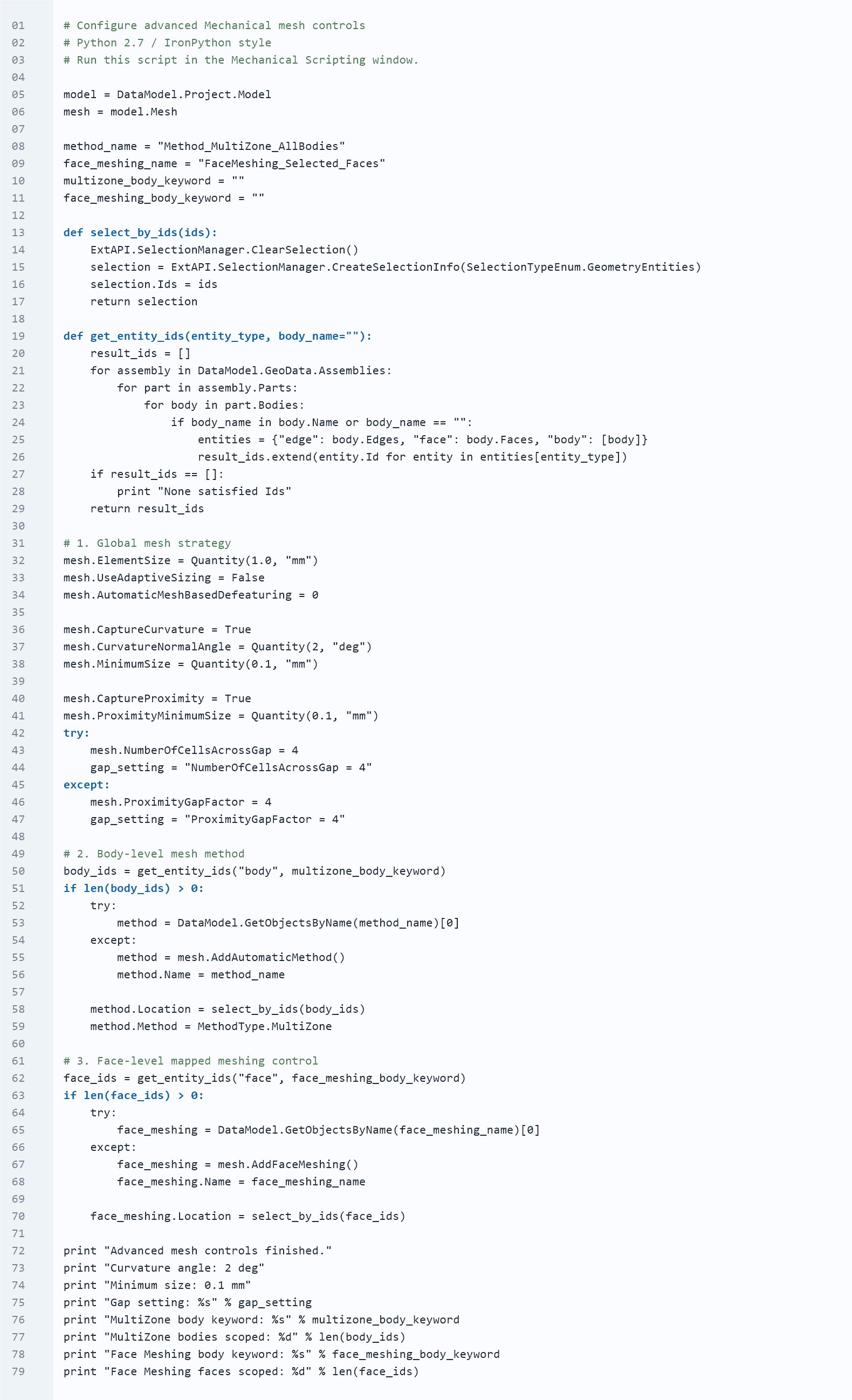Select the string "FaceMeshing_Selected_Faces"
852x1400 pixels.
pos(291,163)
